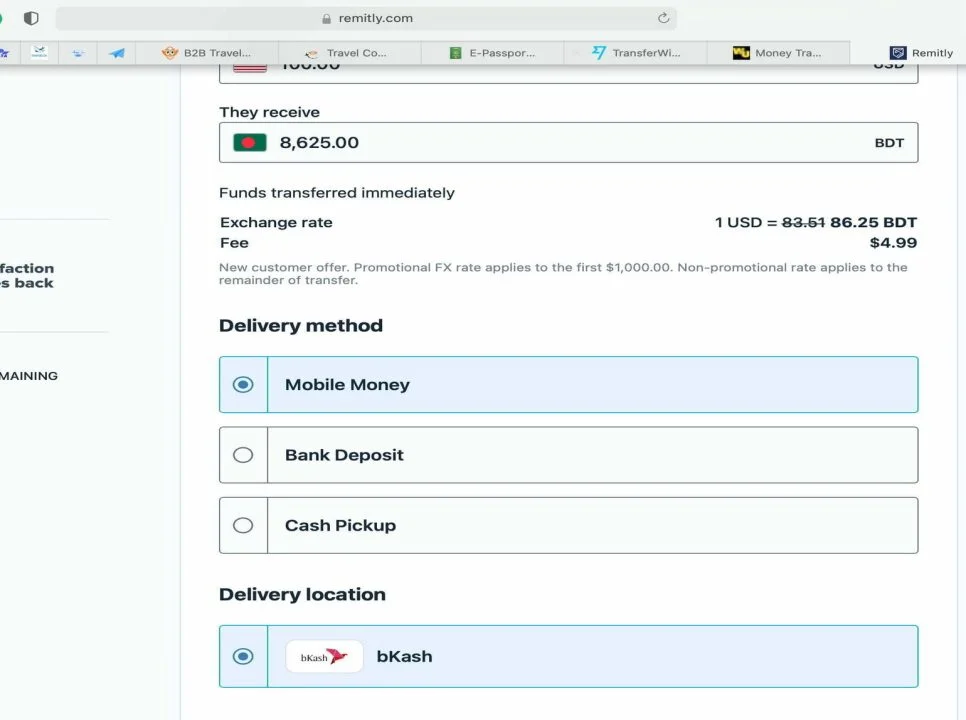The image size is (966, 720).
Task: Select the Bank Deposit radio button
Action: click(243, 455)
